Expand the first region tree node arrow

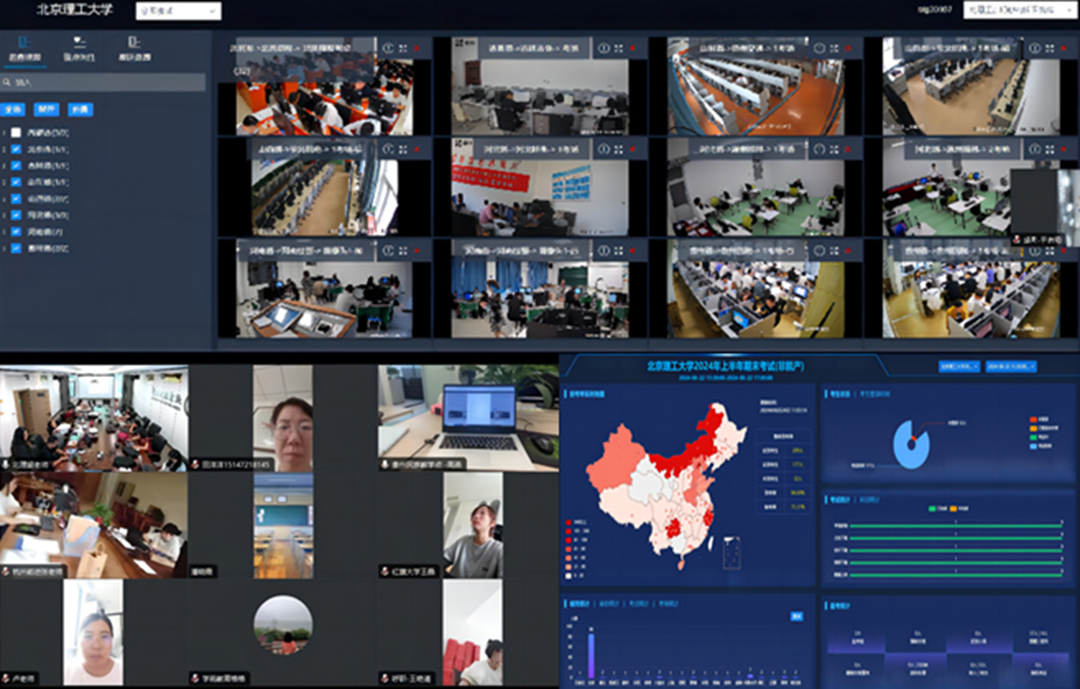pos(5,132)
